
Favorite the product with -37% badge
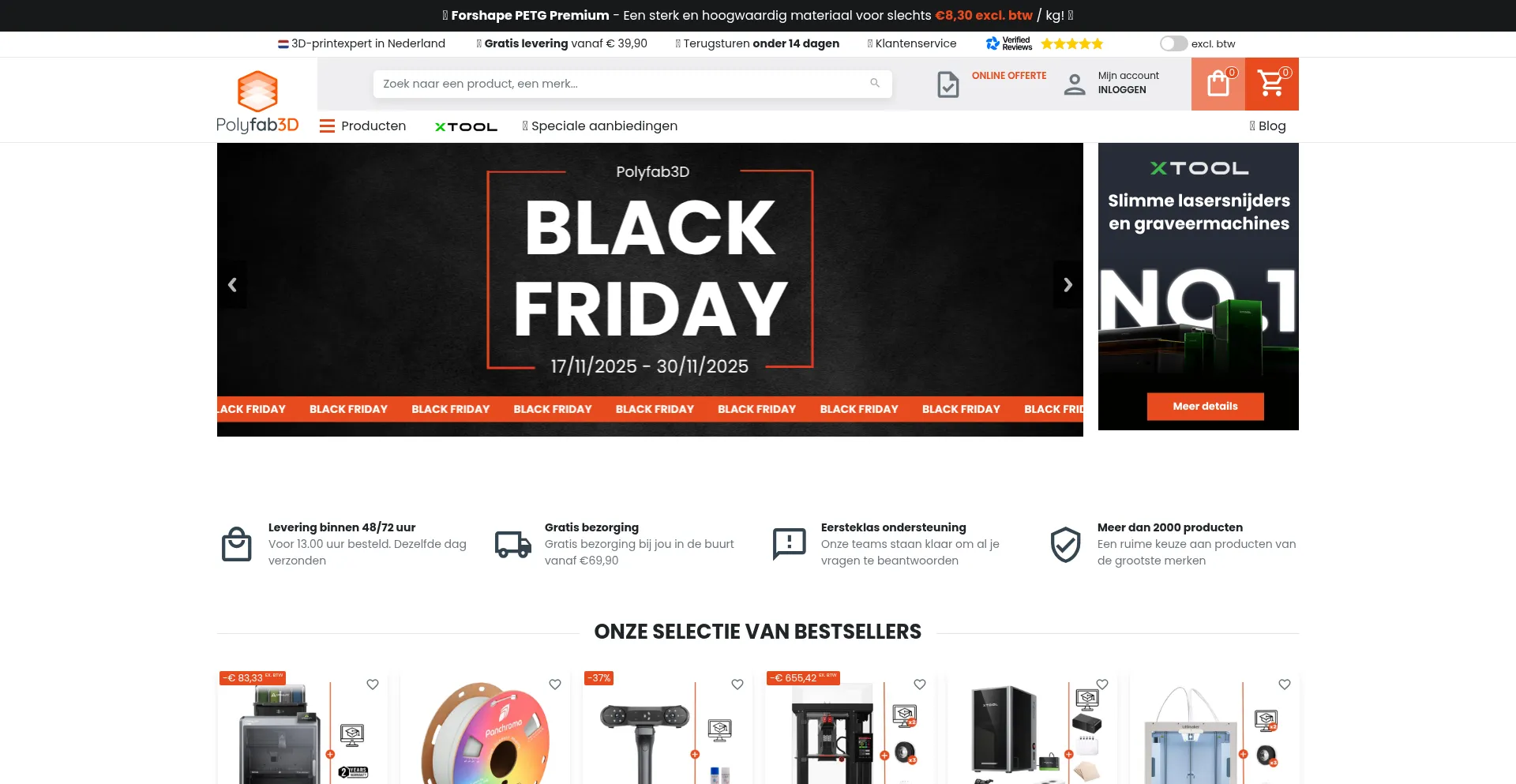pyautogui.click(x=737, y=685)
